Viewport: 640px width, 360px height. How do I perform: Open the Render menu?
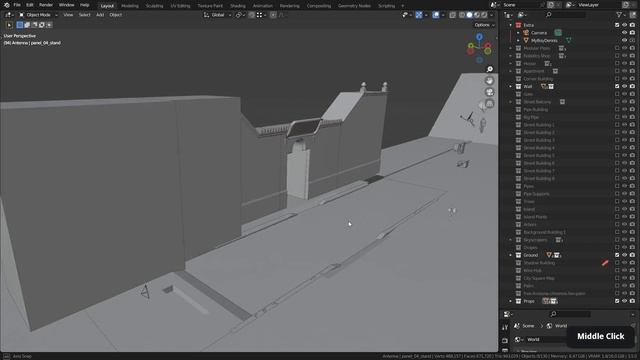(x=46, y=5)
